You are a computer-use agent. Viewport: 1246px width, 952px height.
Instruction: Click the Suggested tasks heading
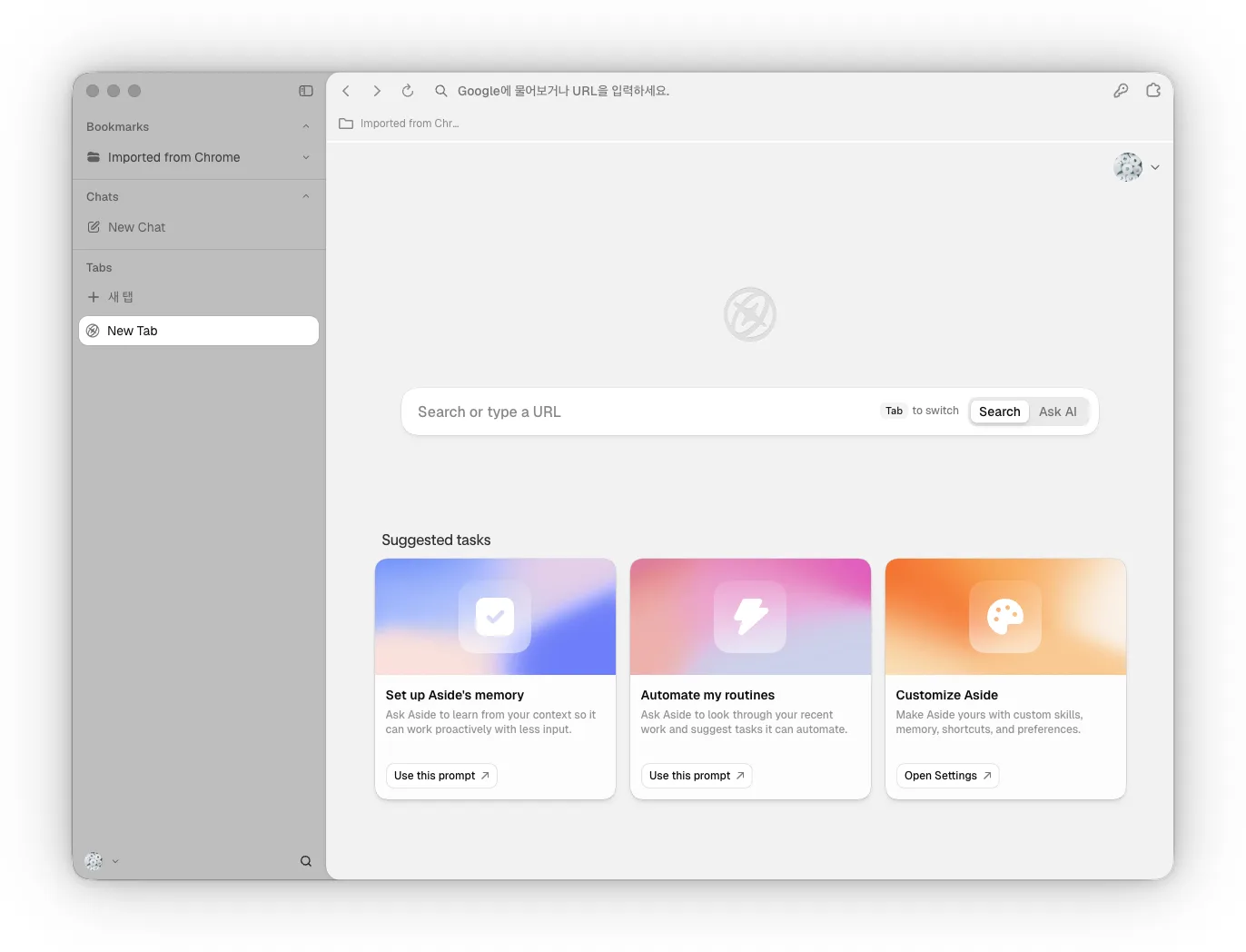click(x=436, y=540)
